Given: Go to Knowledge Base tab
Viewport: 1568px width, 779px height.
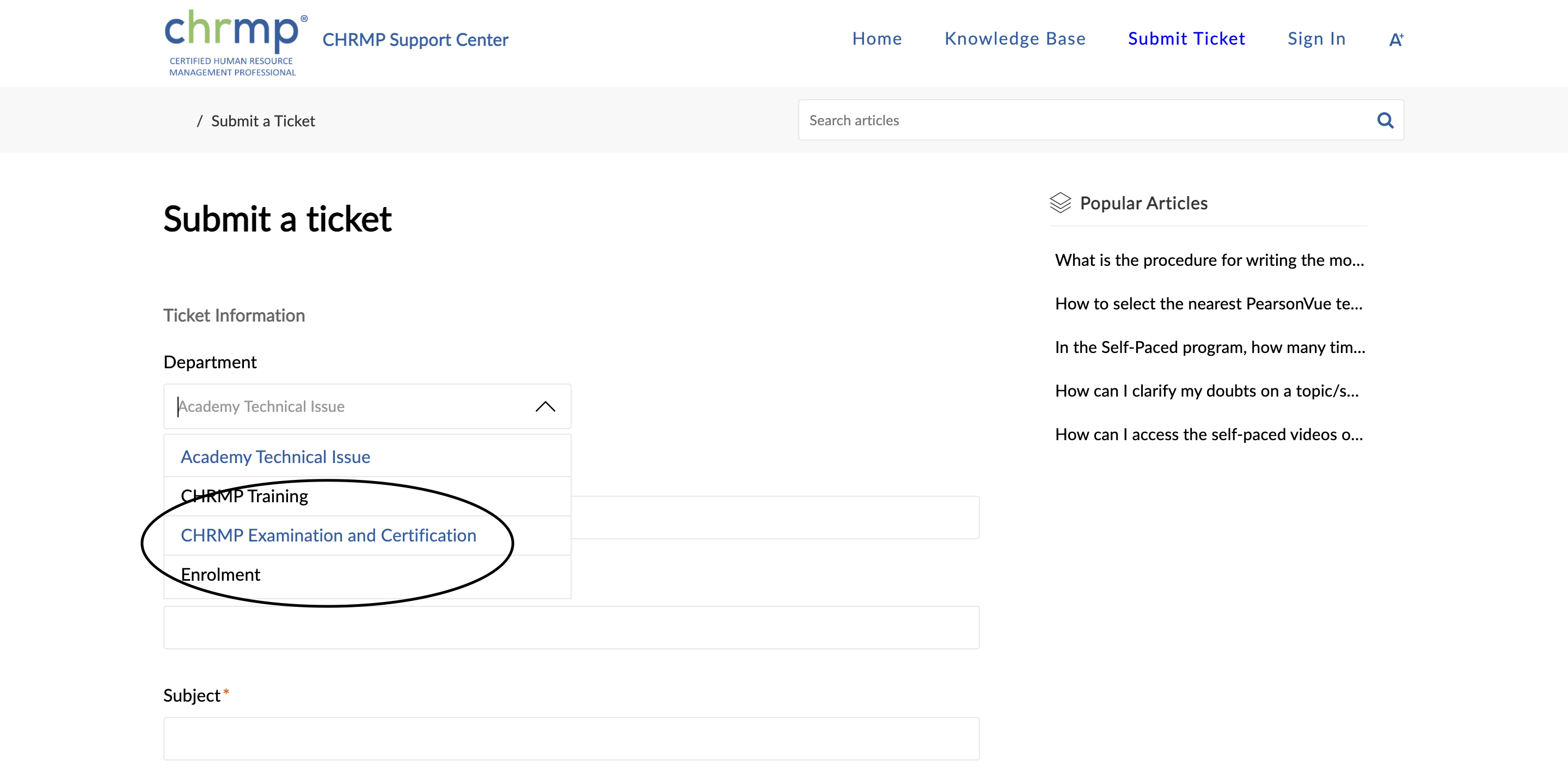Looking at the screenshot, I should point(1015,39).
